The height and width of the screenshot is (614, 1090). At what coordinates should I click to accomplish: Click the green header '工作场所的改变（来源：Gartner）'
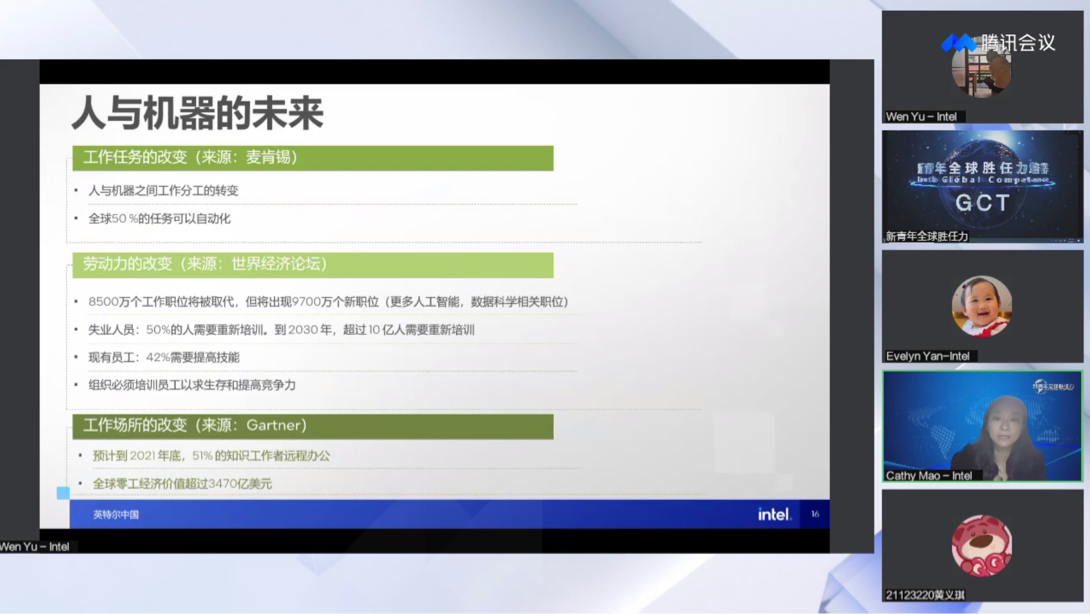[x=312, y=425]
